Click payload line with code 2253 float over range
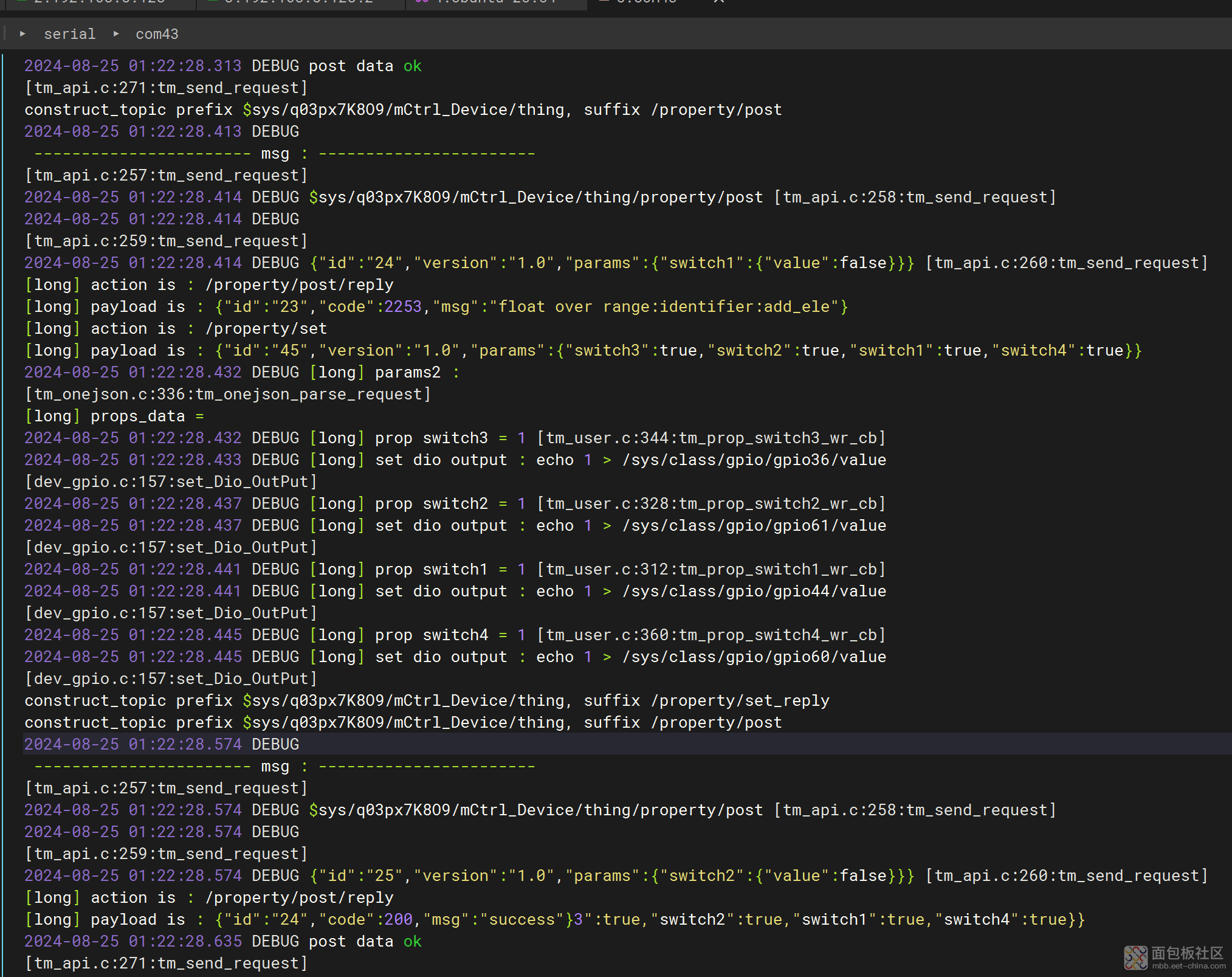Screen dimensions: 1232x977 (x=436, y=306)
